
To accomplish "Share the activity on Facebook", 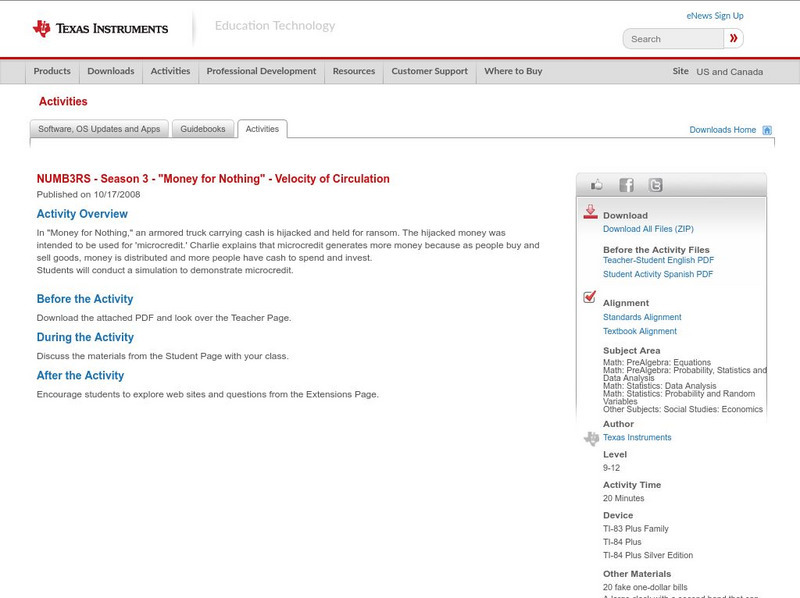I will click(626, 185).
